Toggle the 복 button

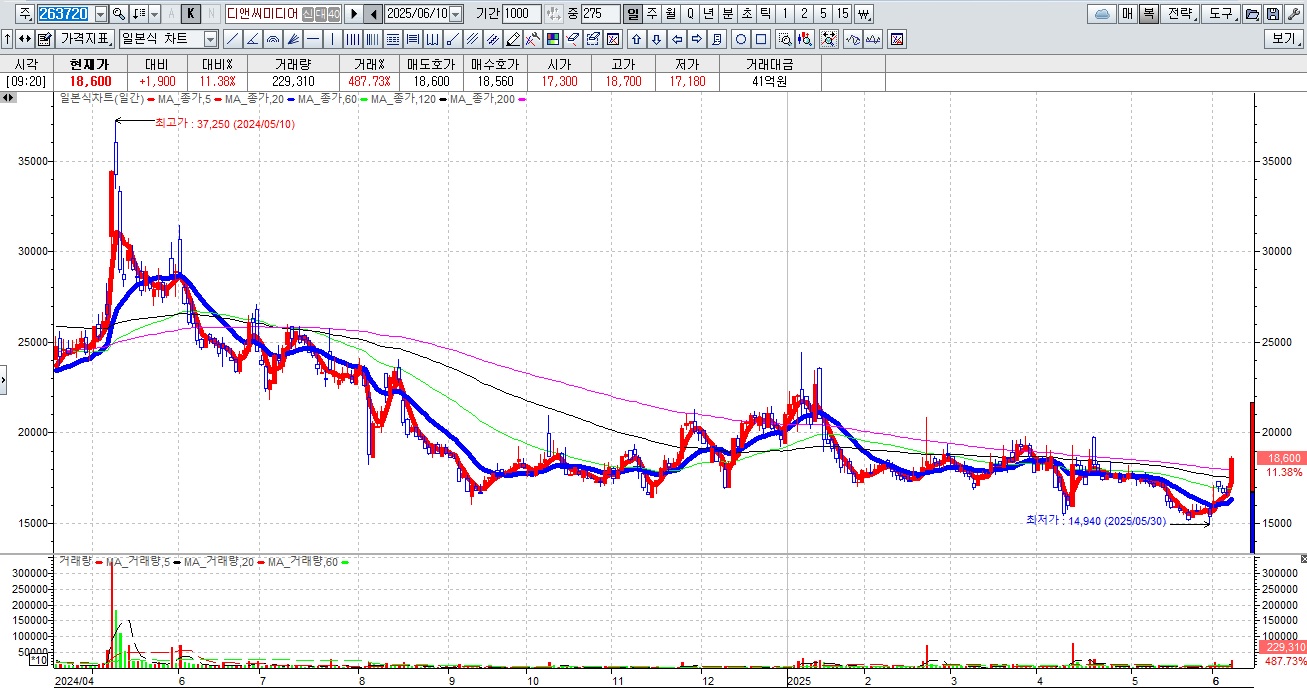(x=1148, y=14)
